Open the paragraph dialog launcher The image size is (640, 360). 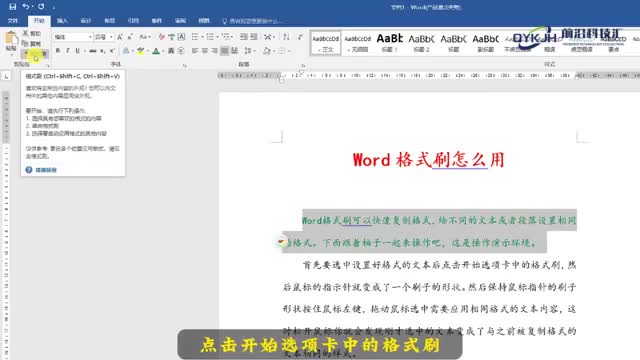303,65
